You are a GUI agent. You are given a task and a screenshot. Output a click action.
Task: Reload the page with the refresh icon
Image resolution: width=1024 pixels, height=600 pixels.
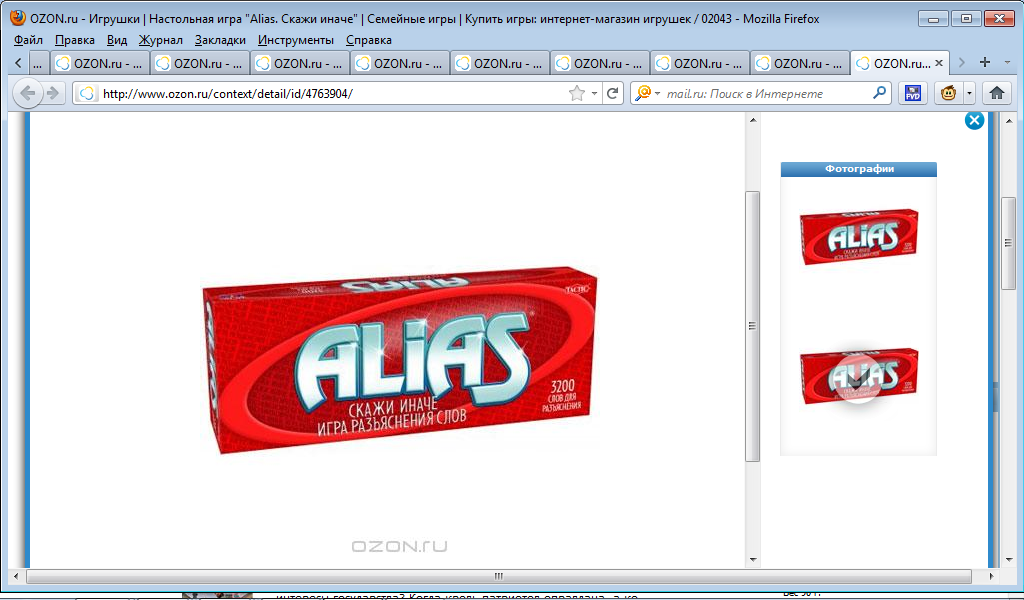[613, 93]
